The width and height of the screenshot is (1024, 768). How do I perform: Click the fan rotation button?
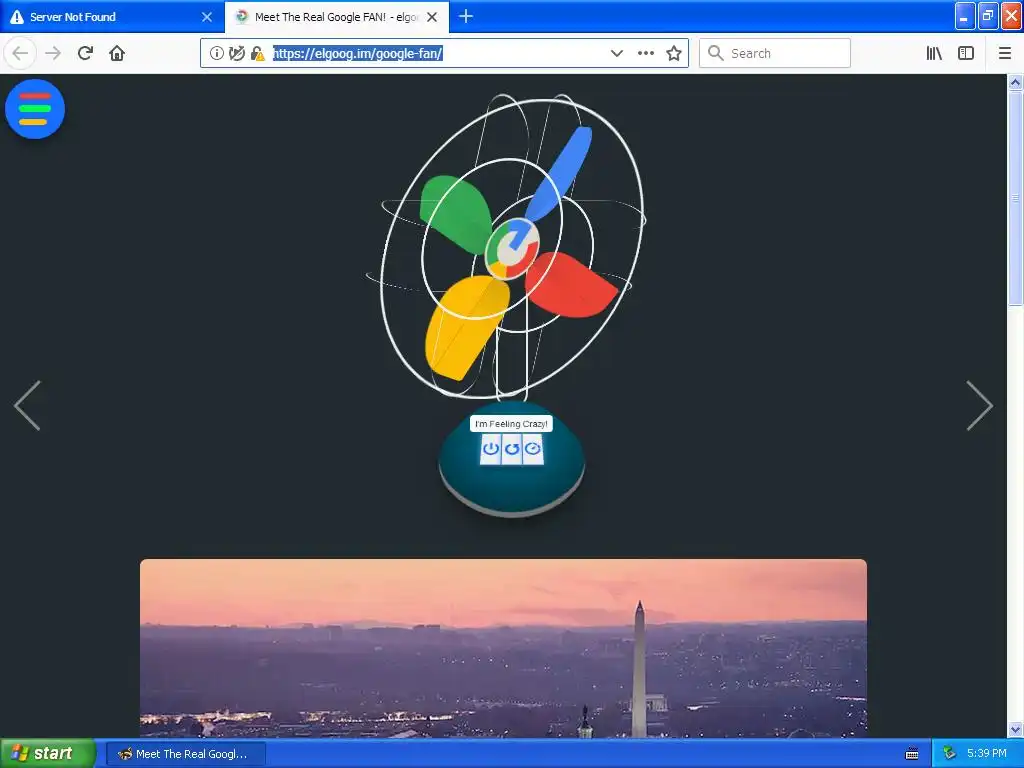[x=512, y=449]
